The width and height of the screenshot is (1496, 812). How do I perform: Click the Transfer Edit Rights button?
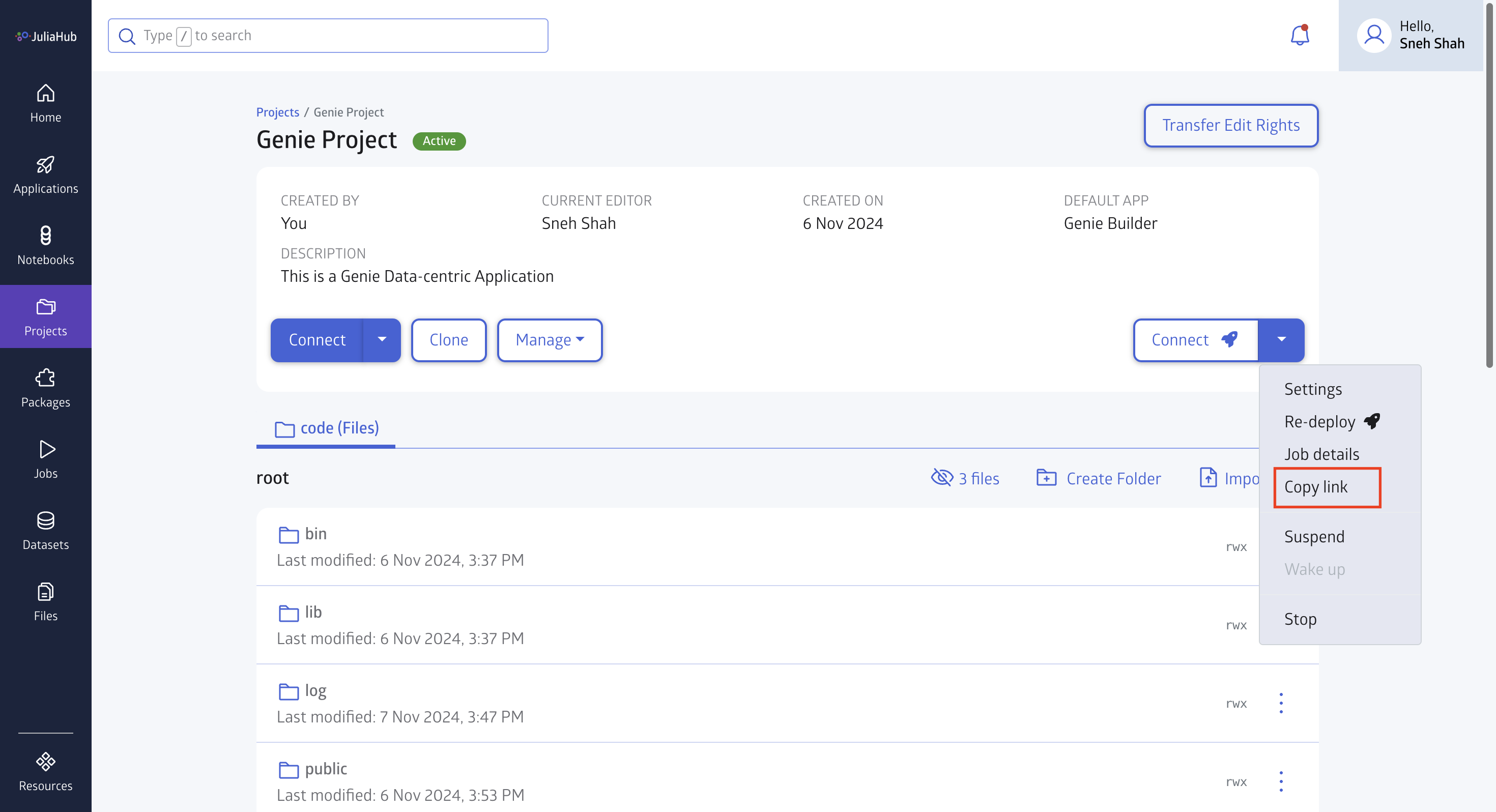(x=1230, y=126)
